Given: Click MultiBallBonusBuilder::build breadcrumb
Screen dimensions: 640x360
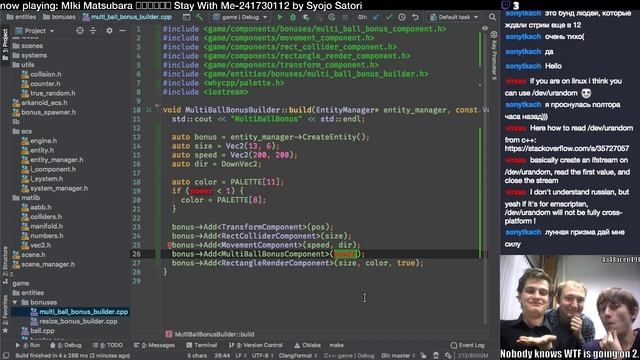Looking at the screenshot, I should click(x=210, y=334).
